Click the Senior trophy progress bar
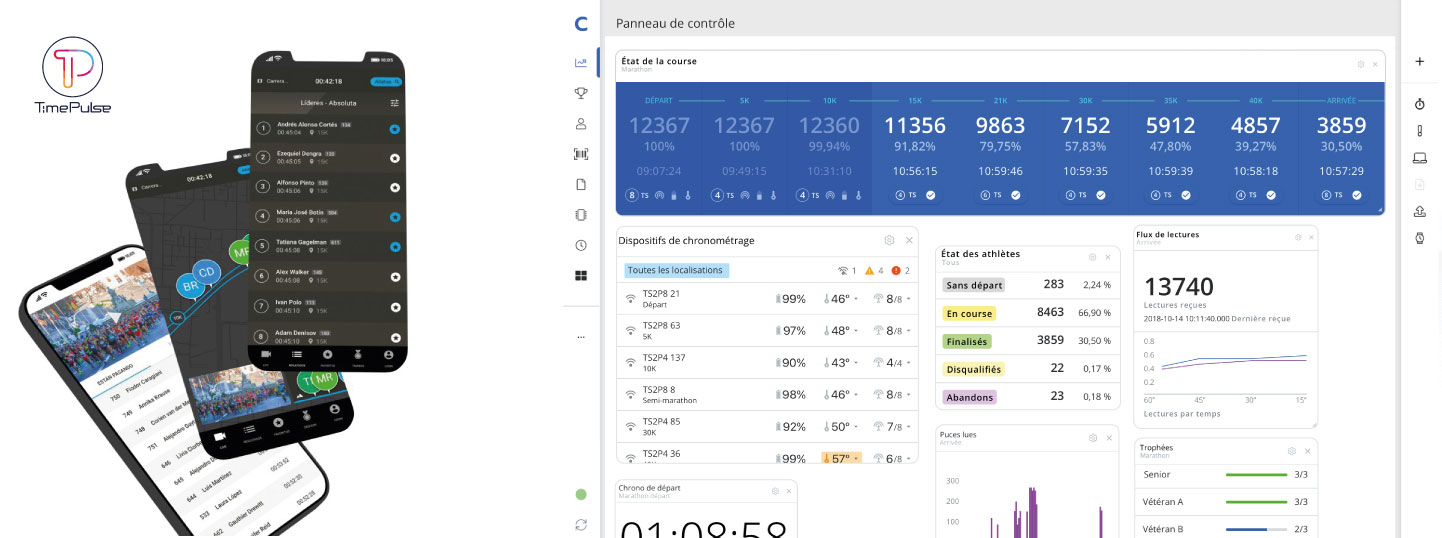The height and width of the screenshot is (538, 1442). (x=1257, y=475)
